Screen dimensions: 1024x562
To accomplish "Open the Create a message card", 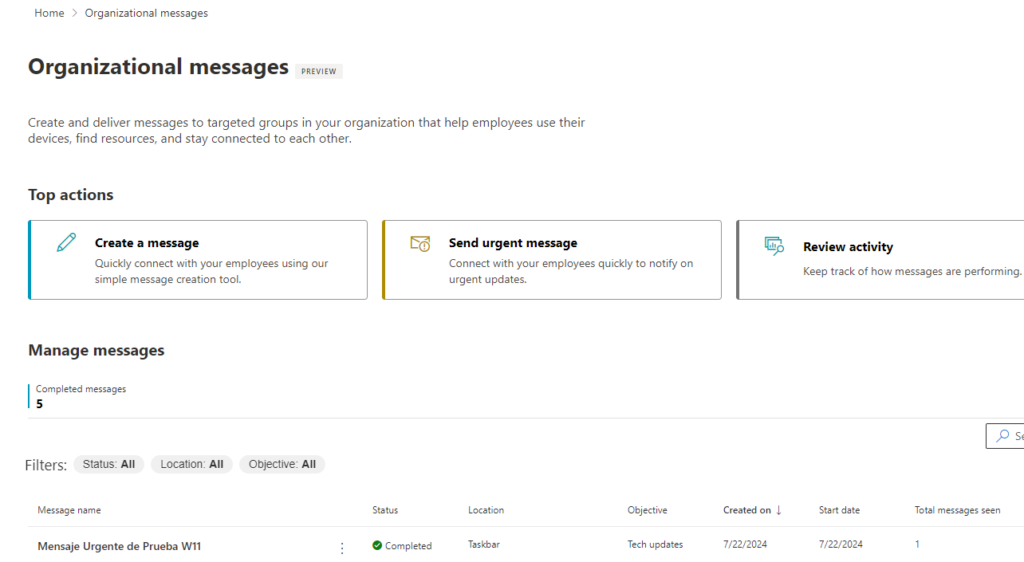I will tap(198, 260).
